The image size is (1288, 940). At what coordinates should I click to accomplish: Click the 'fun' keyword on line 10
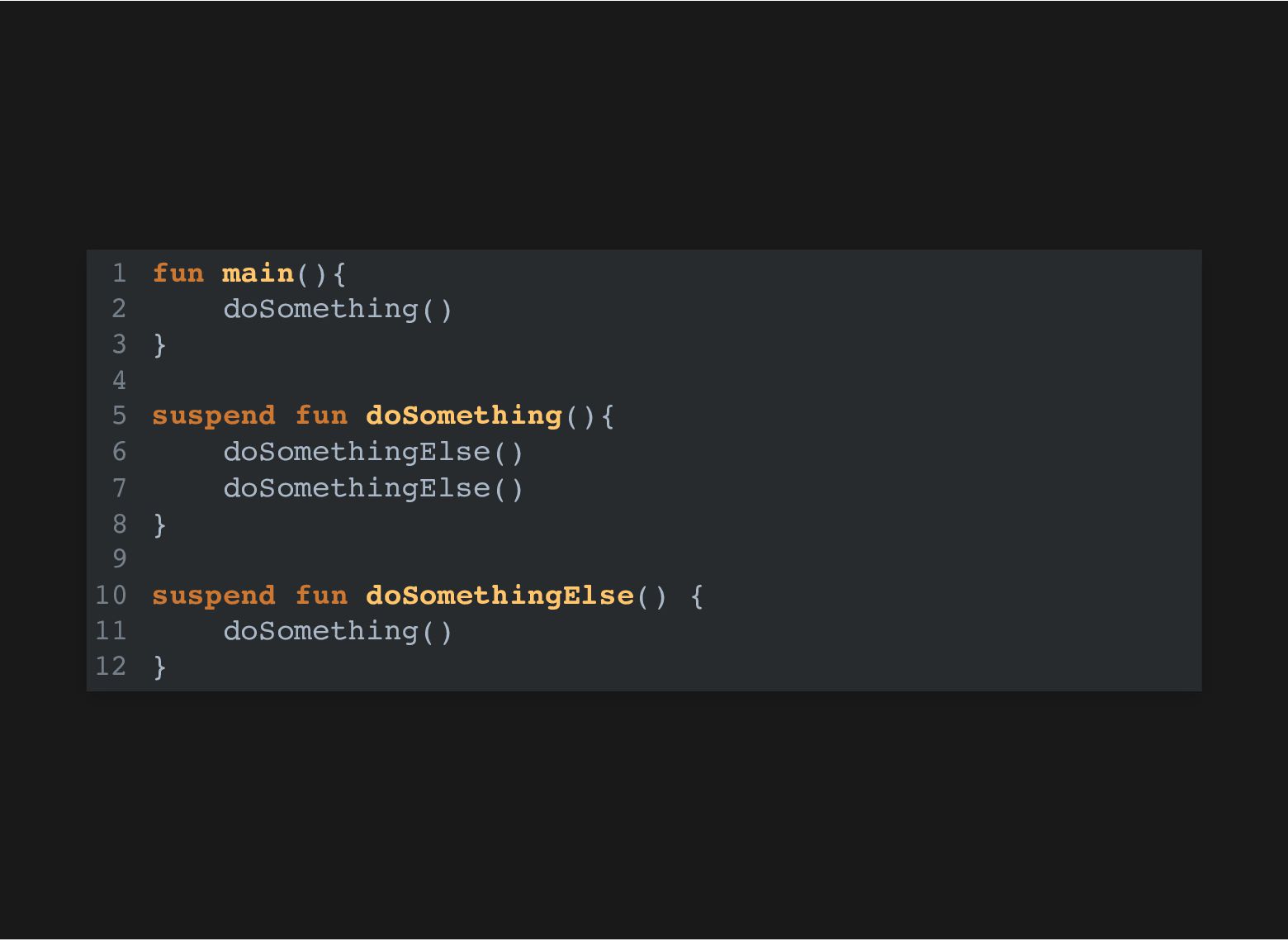321,596
